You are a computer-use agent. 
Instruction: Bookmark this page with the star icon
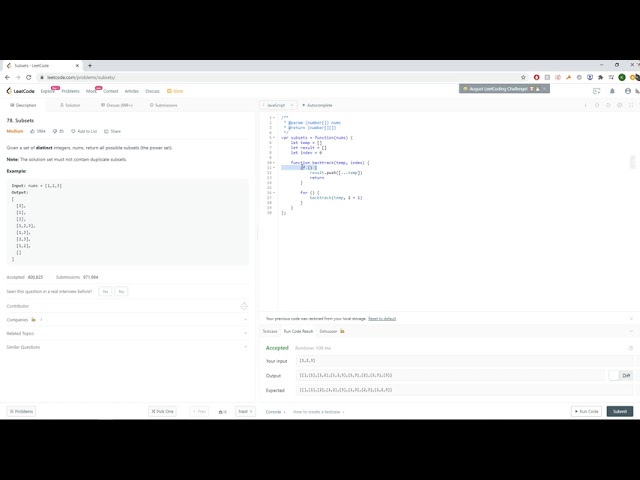click(523, 77)
